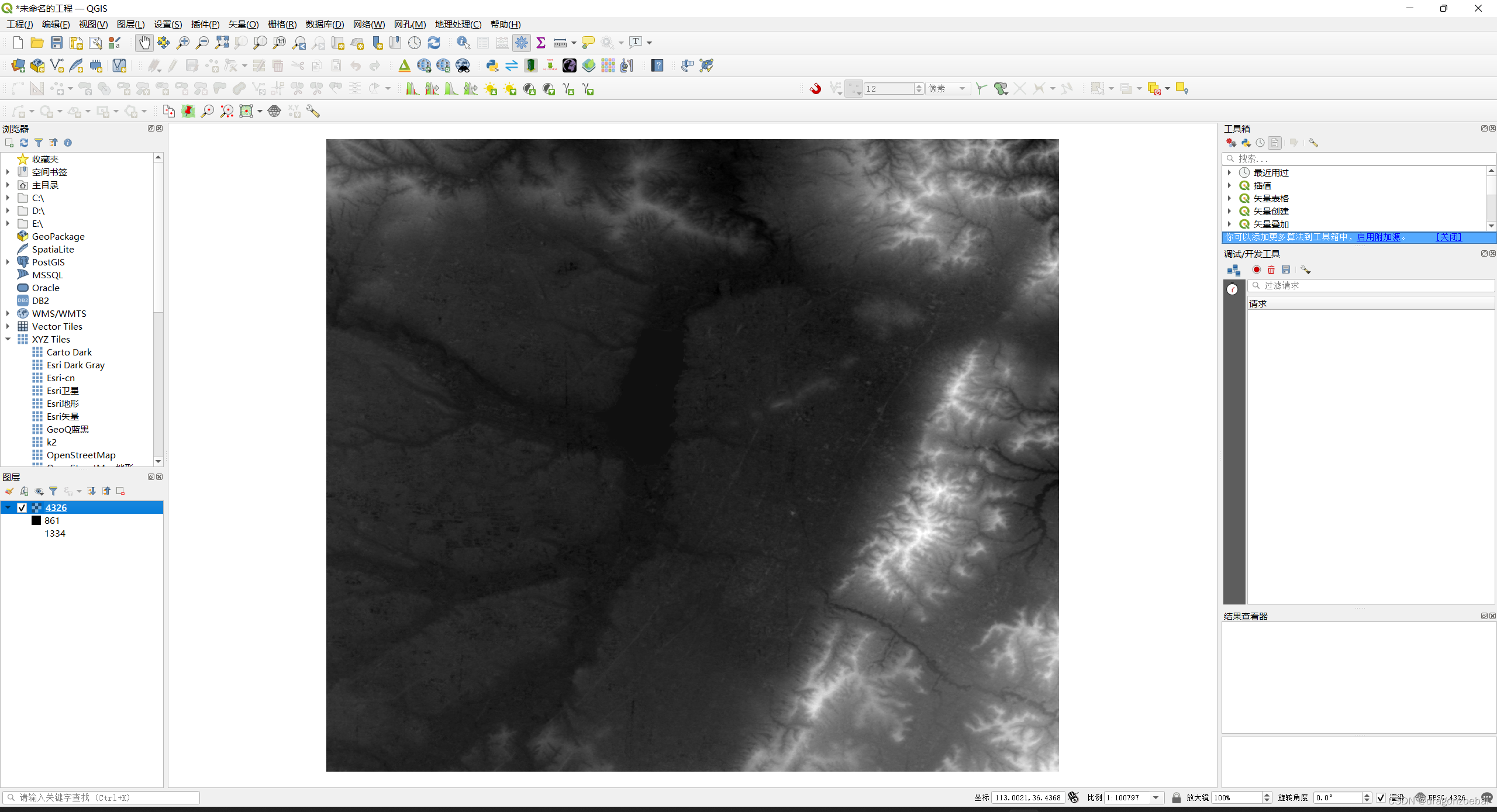Select the Identify Features tool
The height and width of the screenshot is (812, 1497).
click(463, 43)
